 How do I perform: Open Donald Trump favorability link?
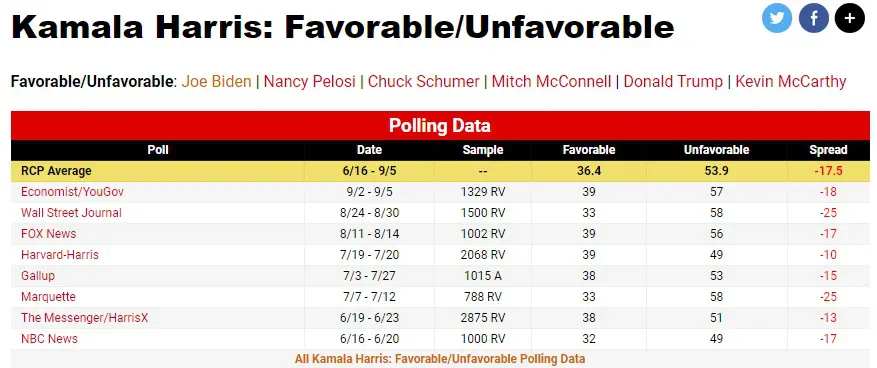[x=673, y=82]
